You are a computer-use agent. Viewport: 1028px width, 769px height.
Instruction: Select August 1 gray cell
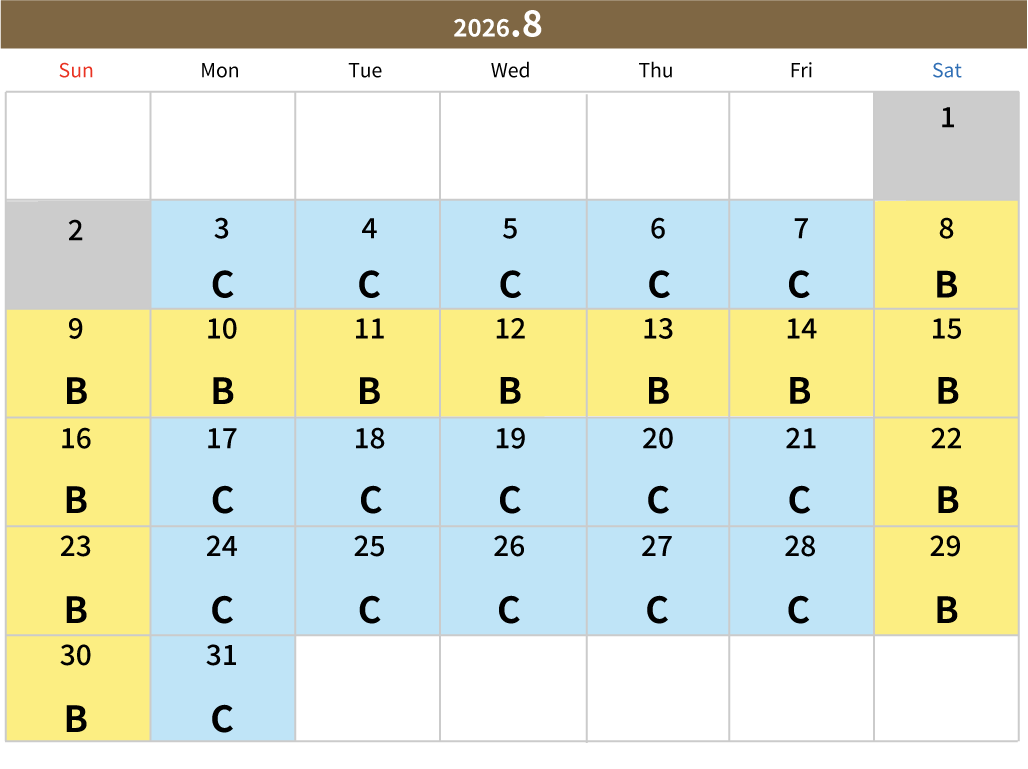946,146
